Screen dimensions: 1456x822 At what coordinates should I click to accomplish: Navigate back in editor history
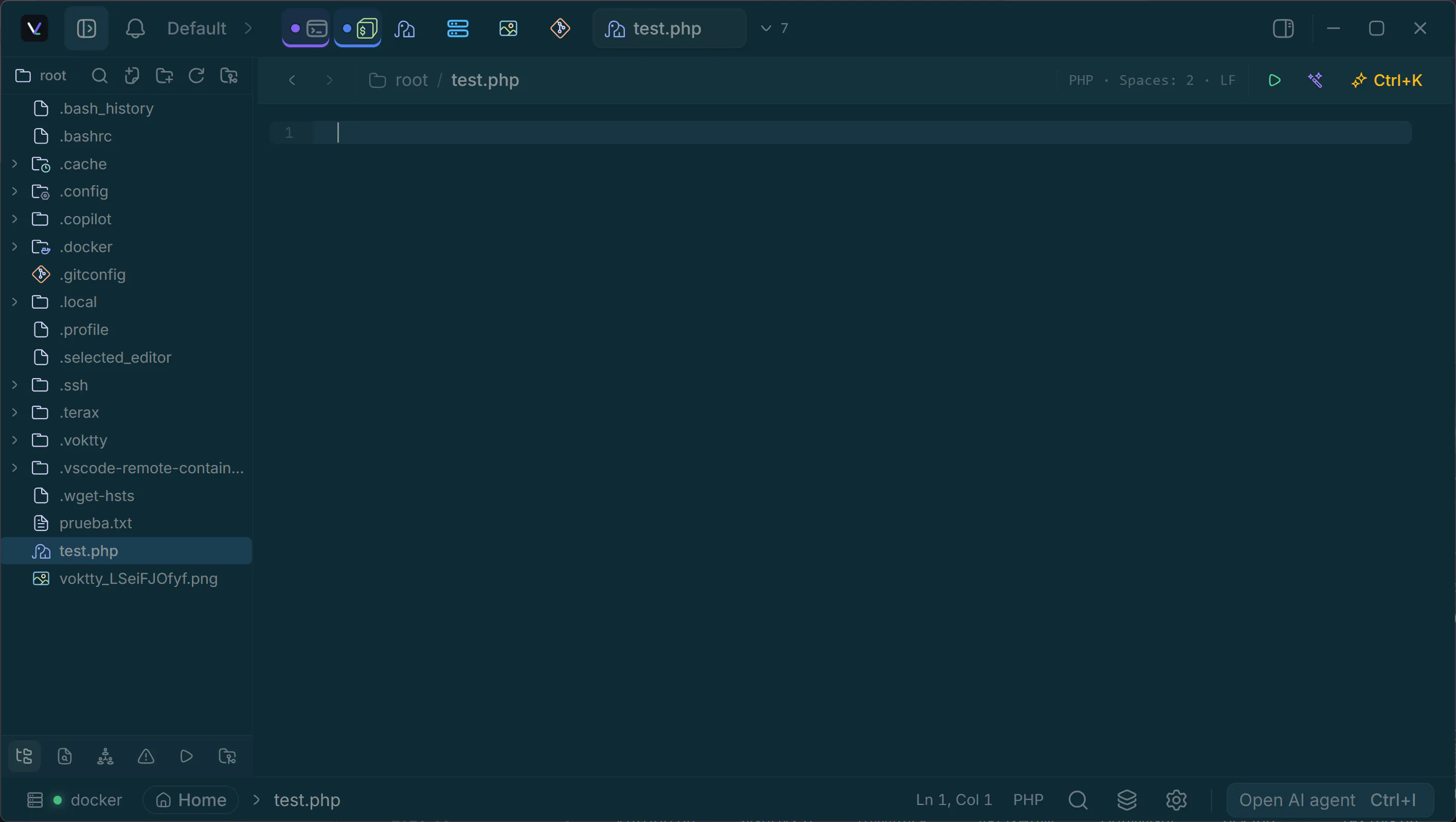292,80
